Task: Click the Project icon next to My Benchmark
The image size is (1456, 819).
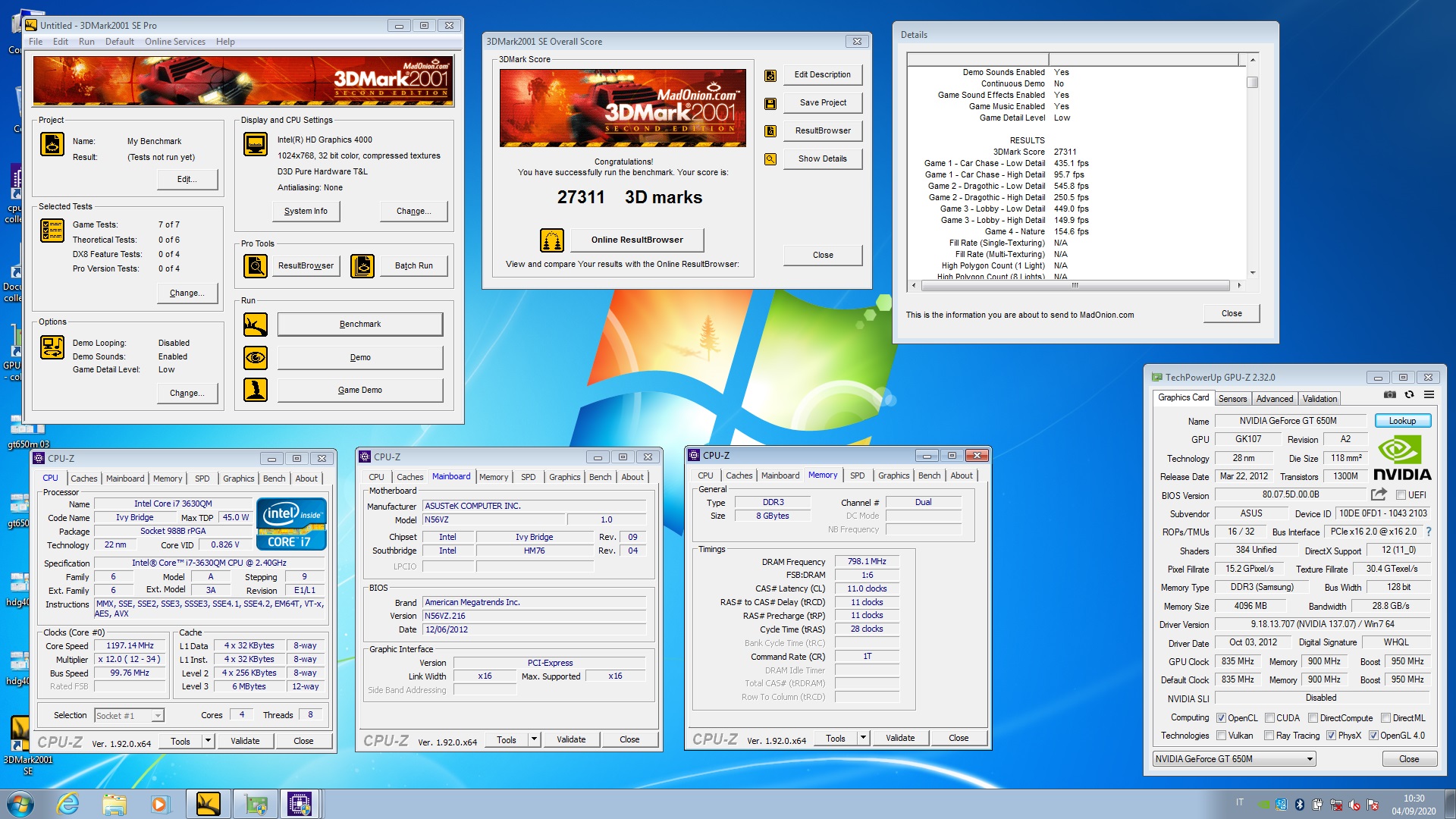Action: [x=52, y=144]
